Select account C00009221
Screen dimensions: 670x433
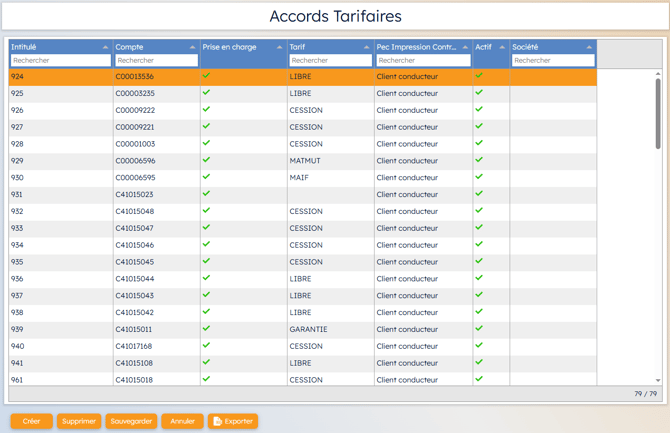pyautogui.click(x=135, y=127)
